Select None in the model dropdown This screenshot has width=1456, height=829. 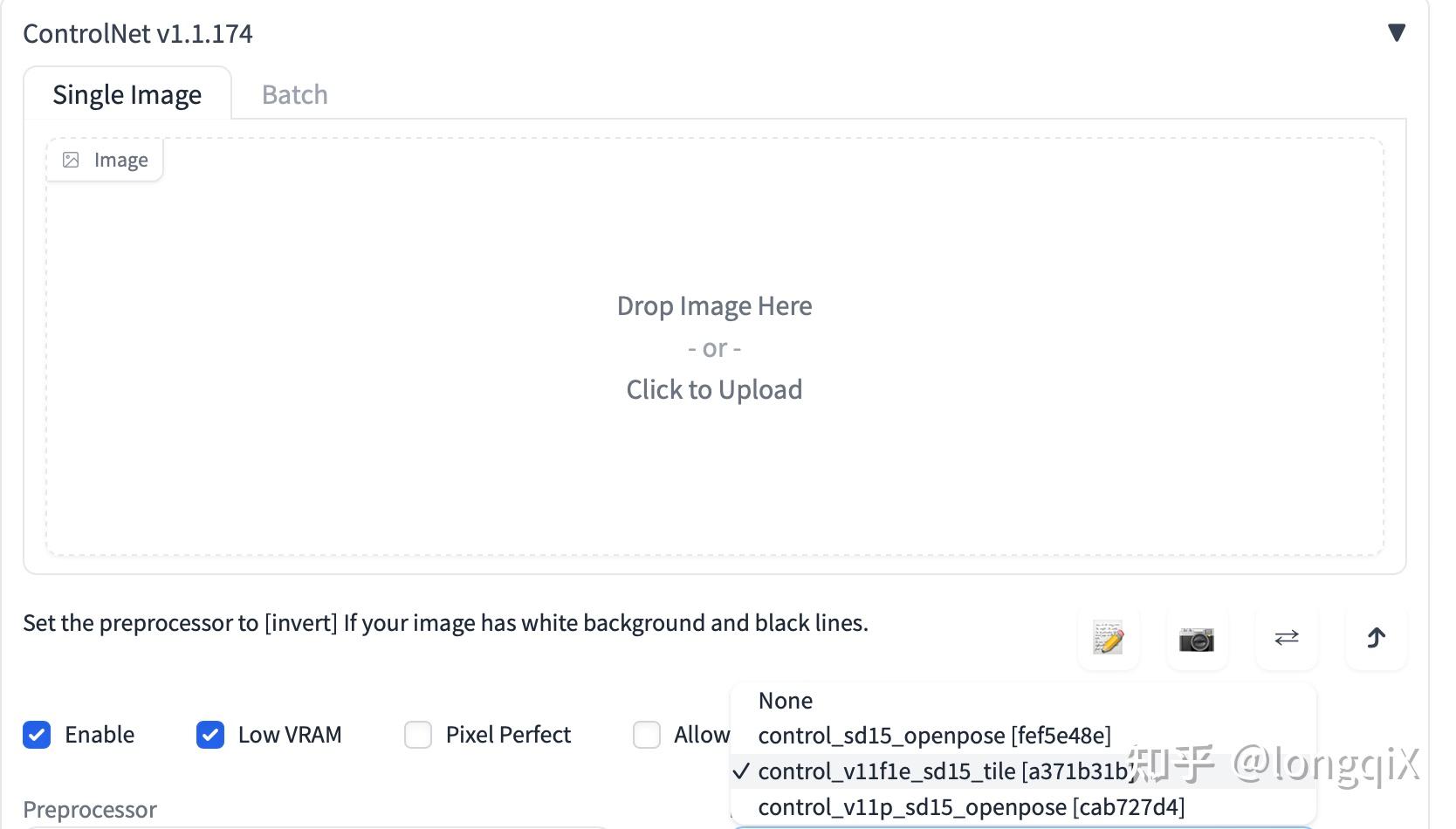786,701
